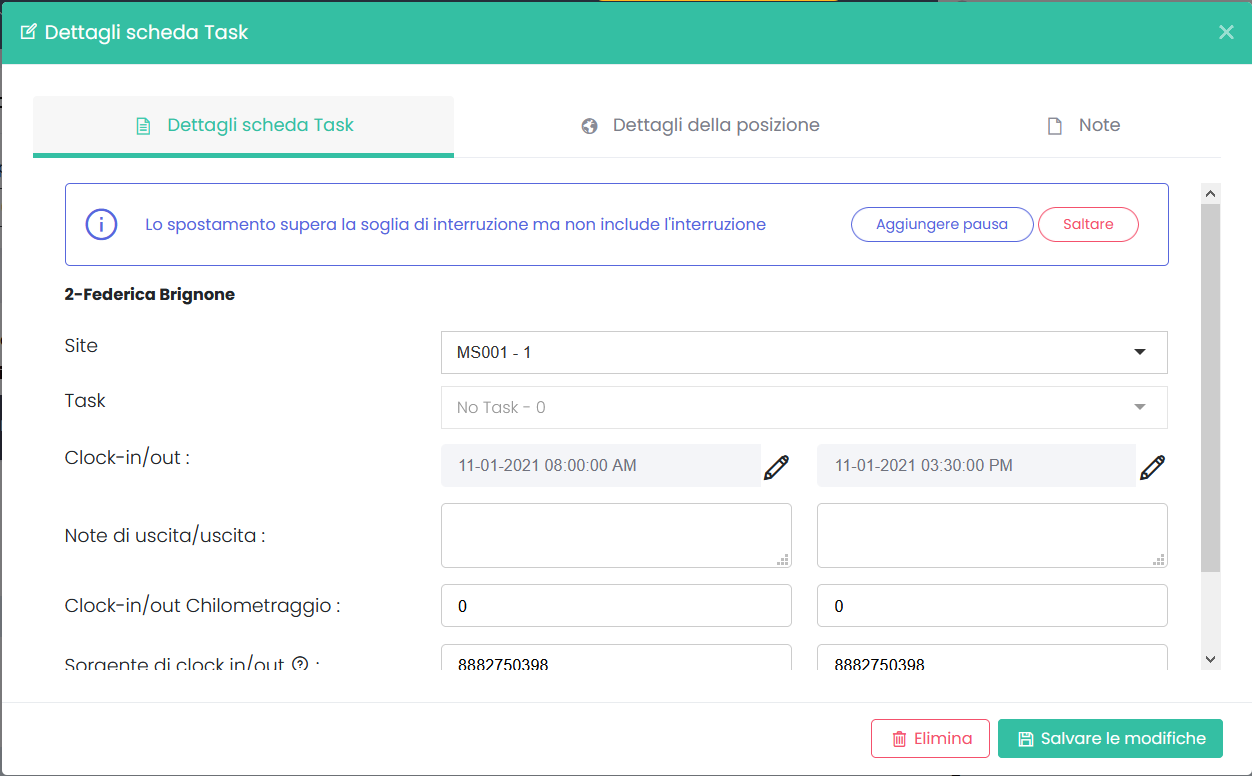The image size is (1252, 776).
Task: Close the Dettagli scheda Task dialog
Action: pyautogui.click(x=1226, y=32)
